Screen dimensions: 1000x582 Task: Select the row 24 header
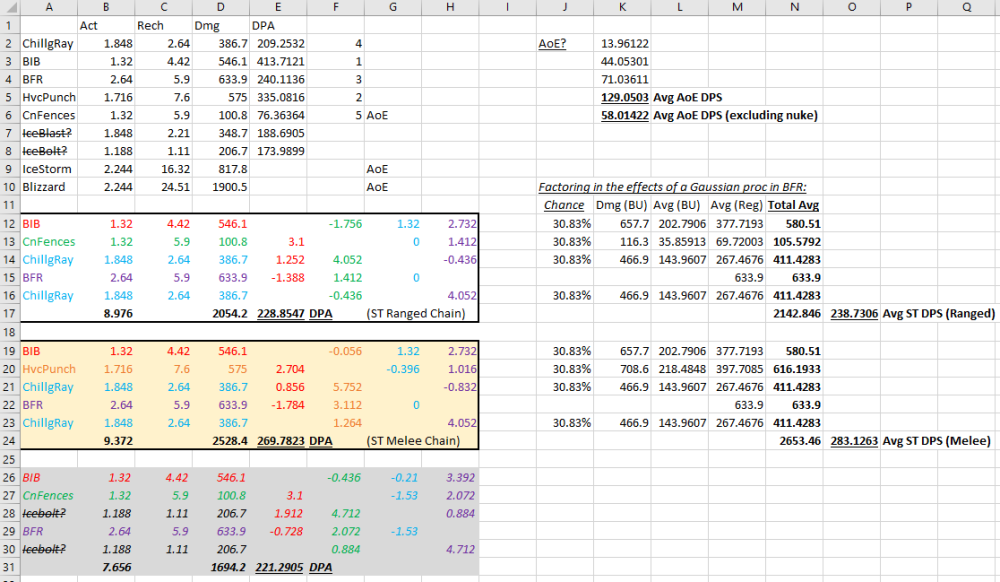click(x=9, y=440)
